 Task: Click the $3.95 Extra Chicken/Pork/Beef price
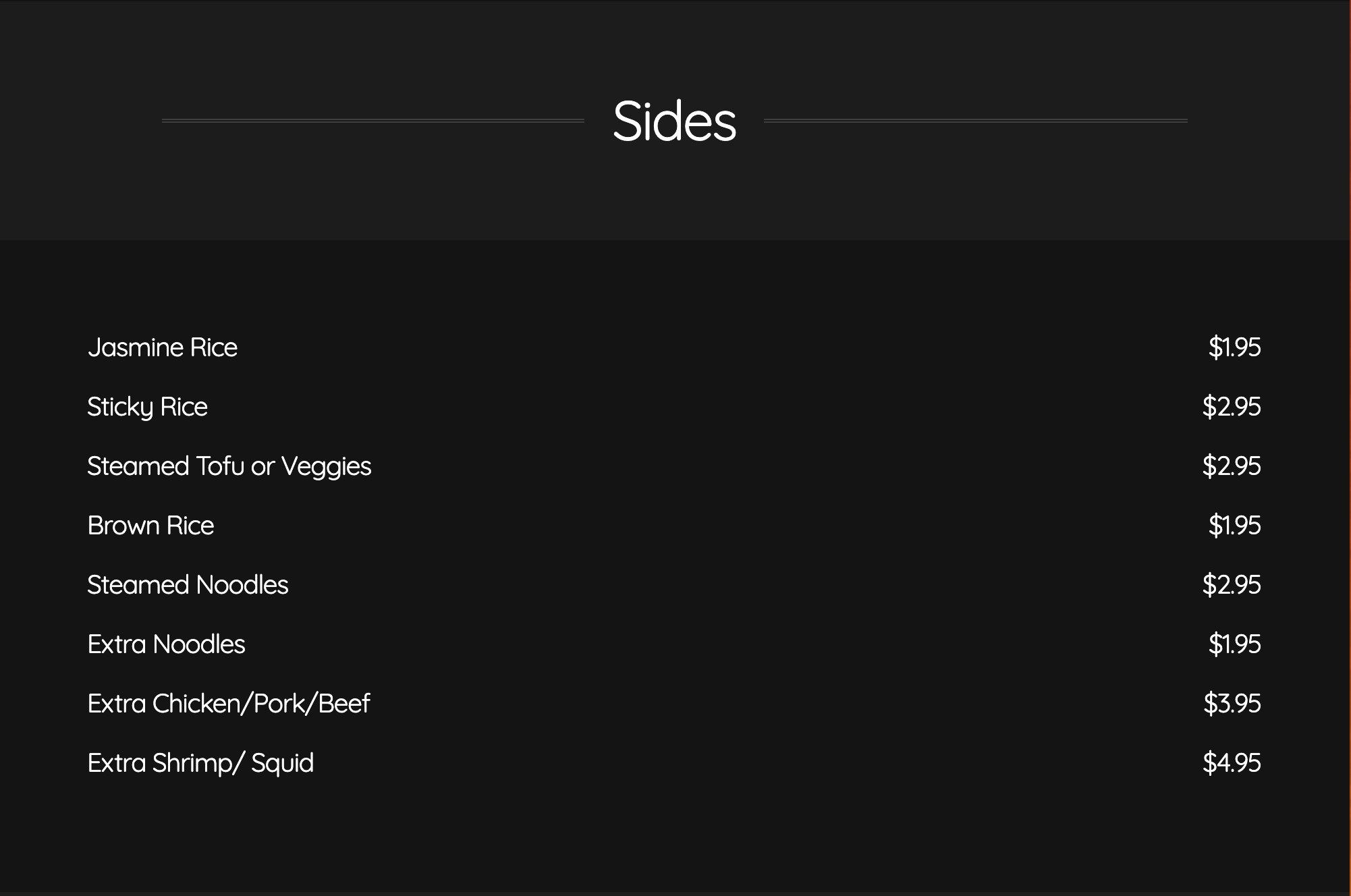tap(1232, 704)
